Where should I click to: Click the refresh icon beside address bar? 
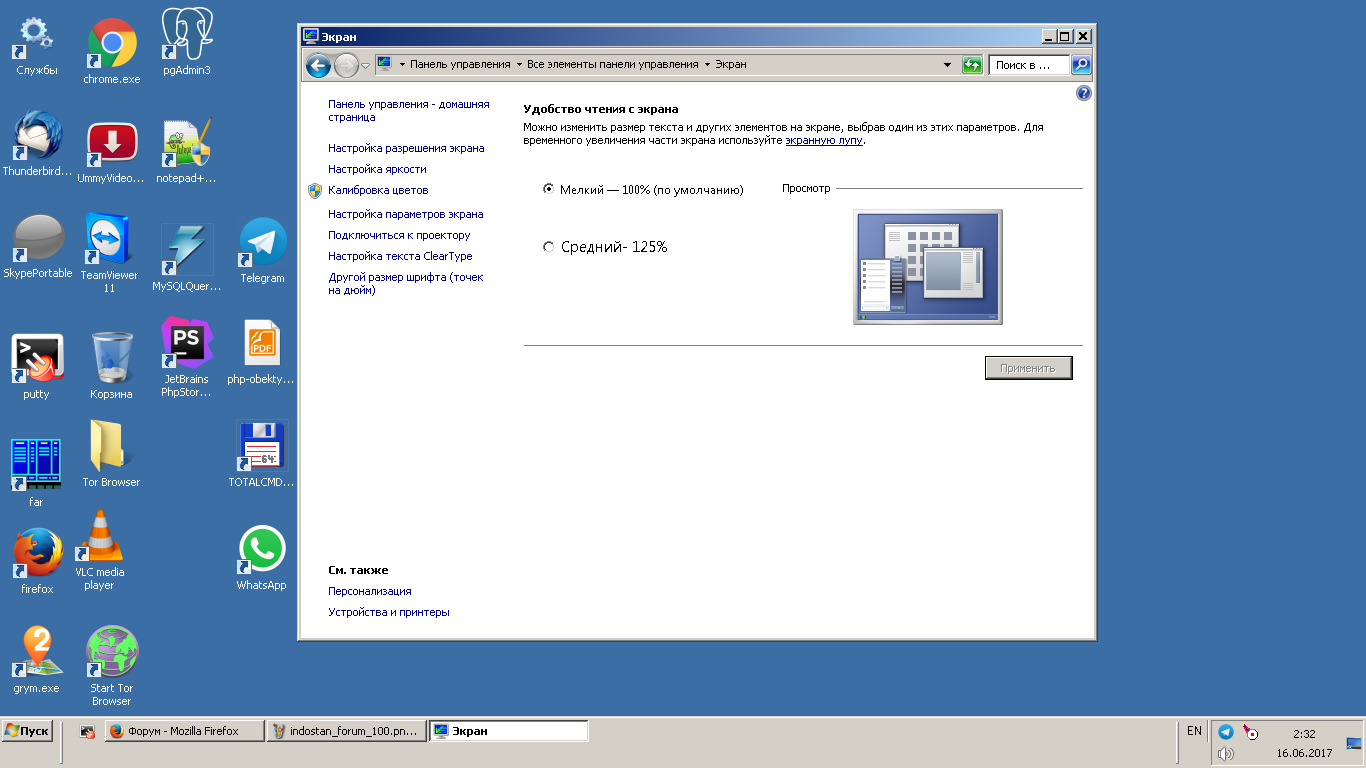coord(972,65)
